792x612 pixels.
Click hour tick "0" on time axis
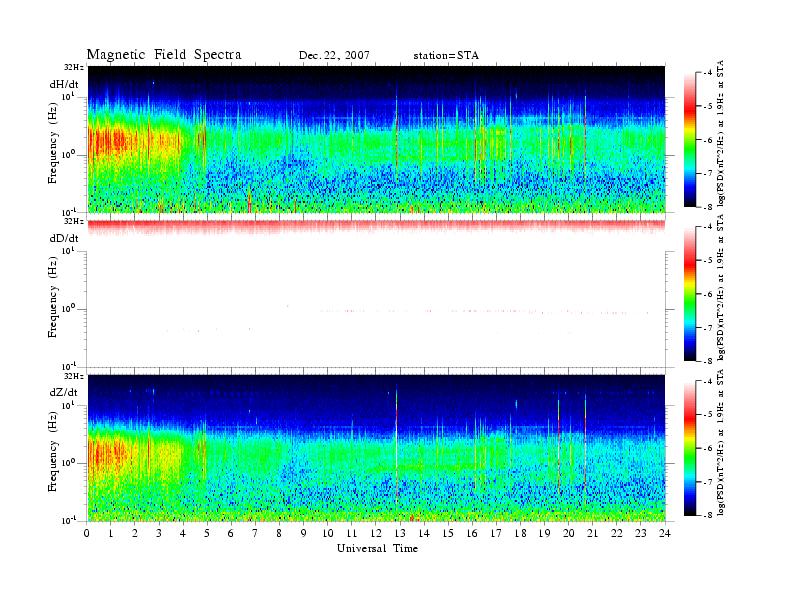tap(87, 533)
